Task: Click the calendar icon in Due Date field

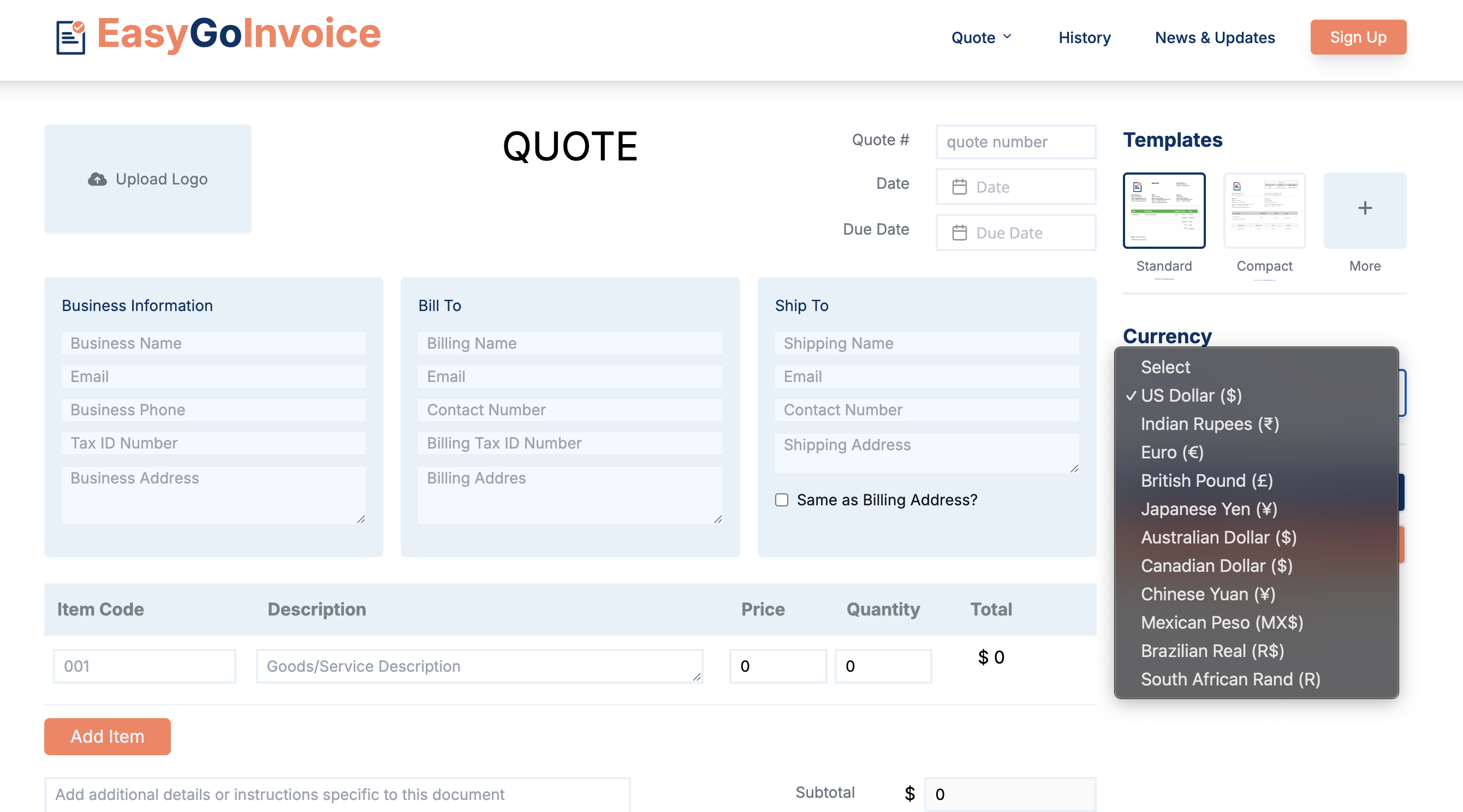Action: click(959, 233)
